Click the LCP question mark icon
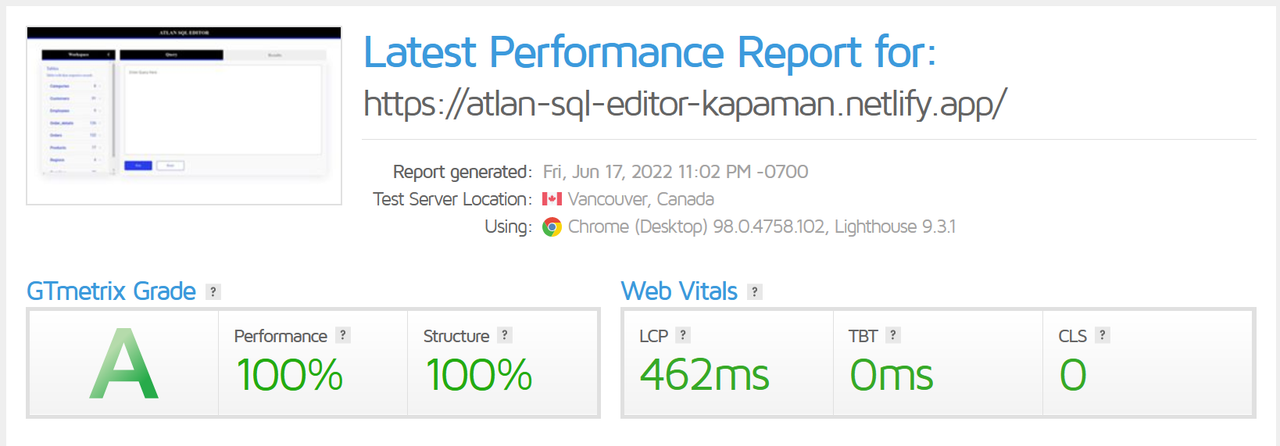The image size is (1280, 446). pyautogui.click(x=683, y=336)
